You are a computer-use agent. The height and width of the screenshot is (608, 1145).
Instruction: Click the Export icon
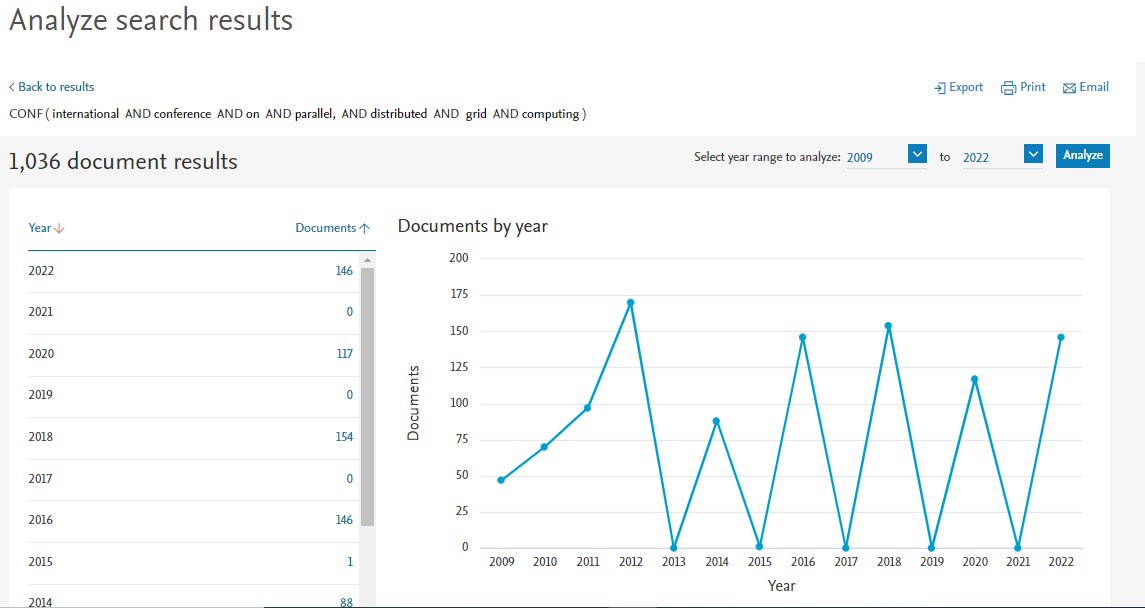click(x=940, y=88)
